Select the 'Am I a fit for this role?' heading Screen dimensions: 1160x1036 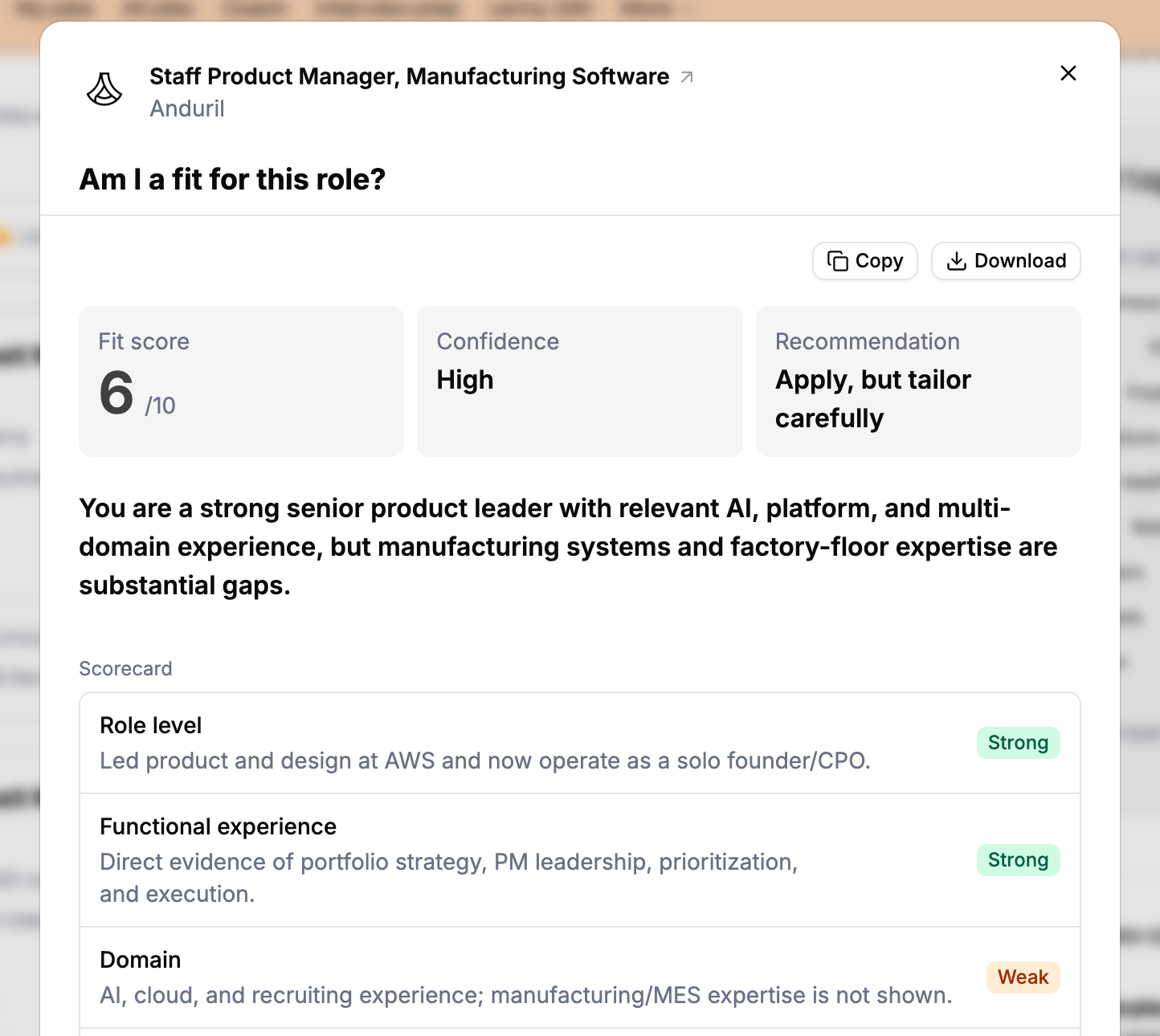232,179
